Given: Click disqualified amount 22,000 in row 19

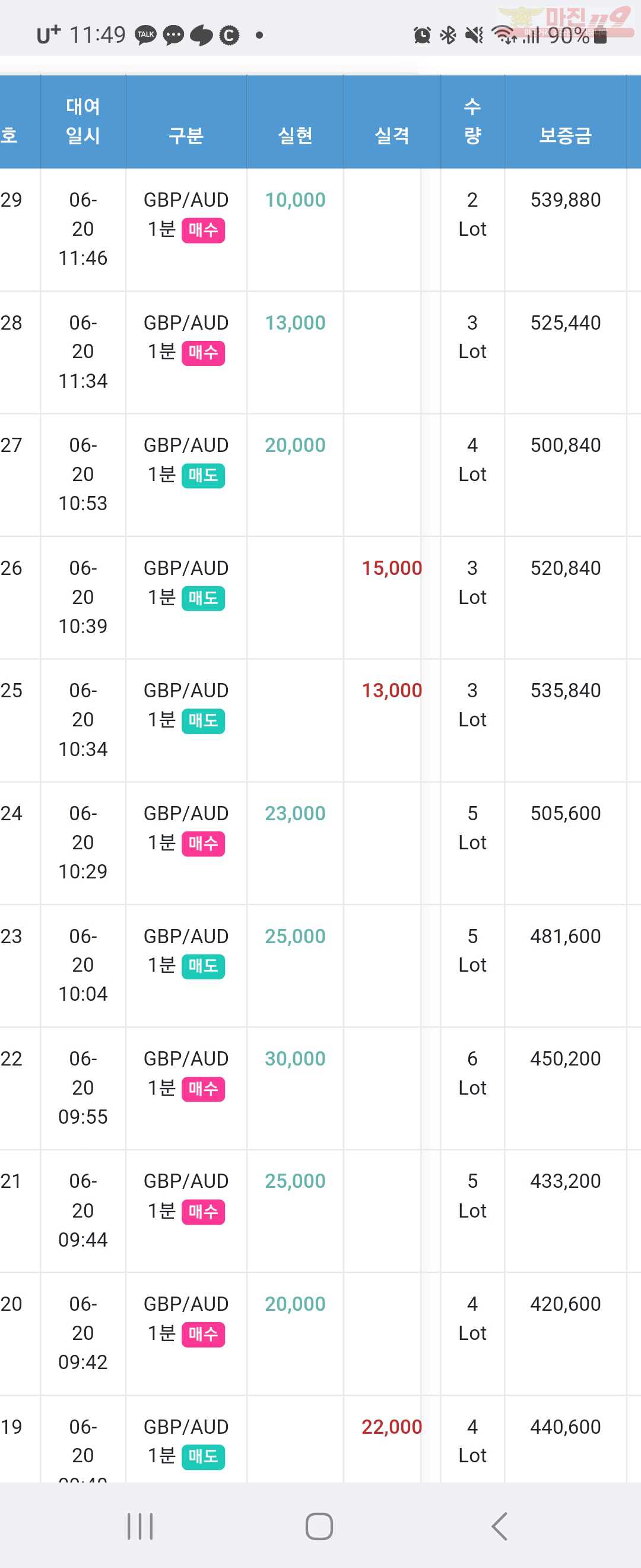Looking at the screenshot, I should click(392, 1427).
